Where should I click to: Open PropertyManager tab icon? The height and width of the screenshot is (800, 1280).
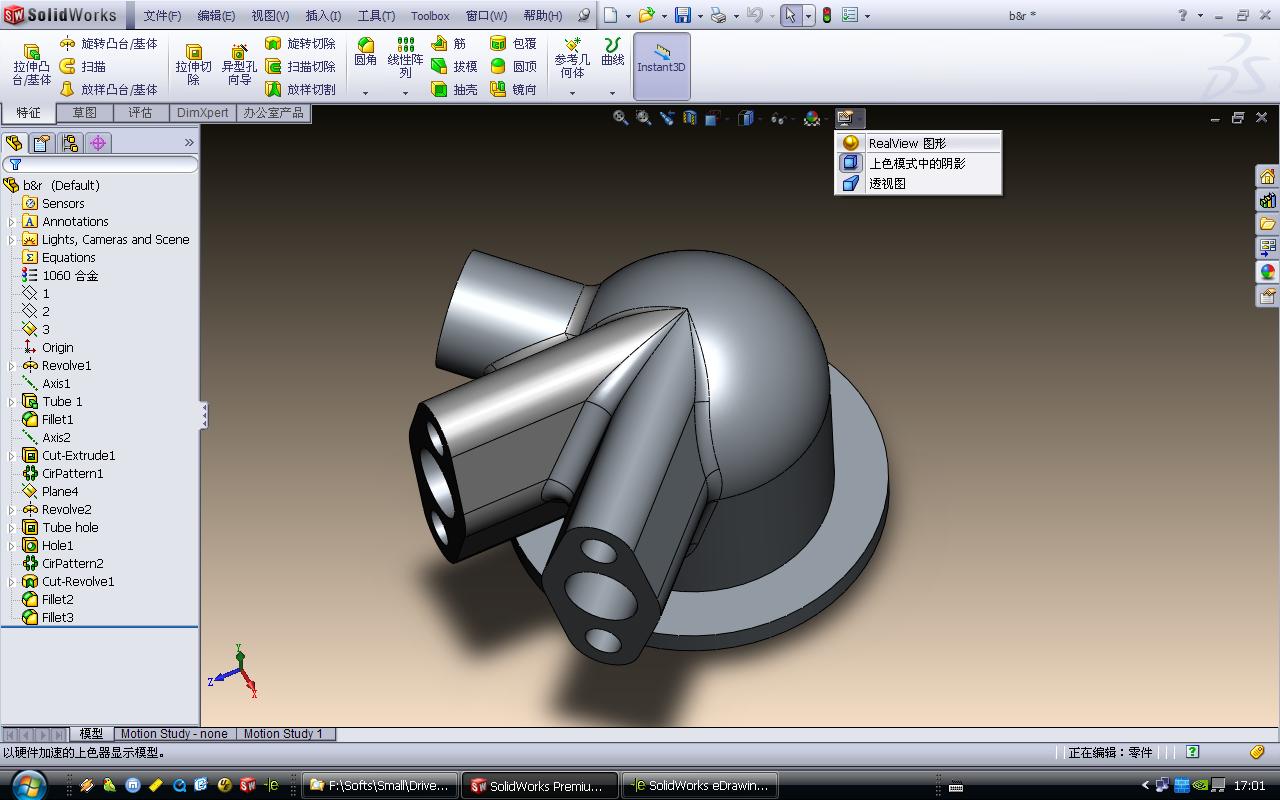point(42,143)
